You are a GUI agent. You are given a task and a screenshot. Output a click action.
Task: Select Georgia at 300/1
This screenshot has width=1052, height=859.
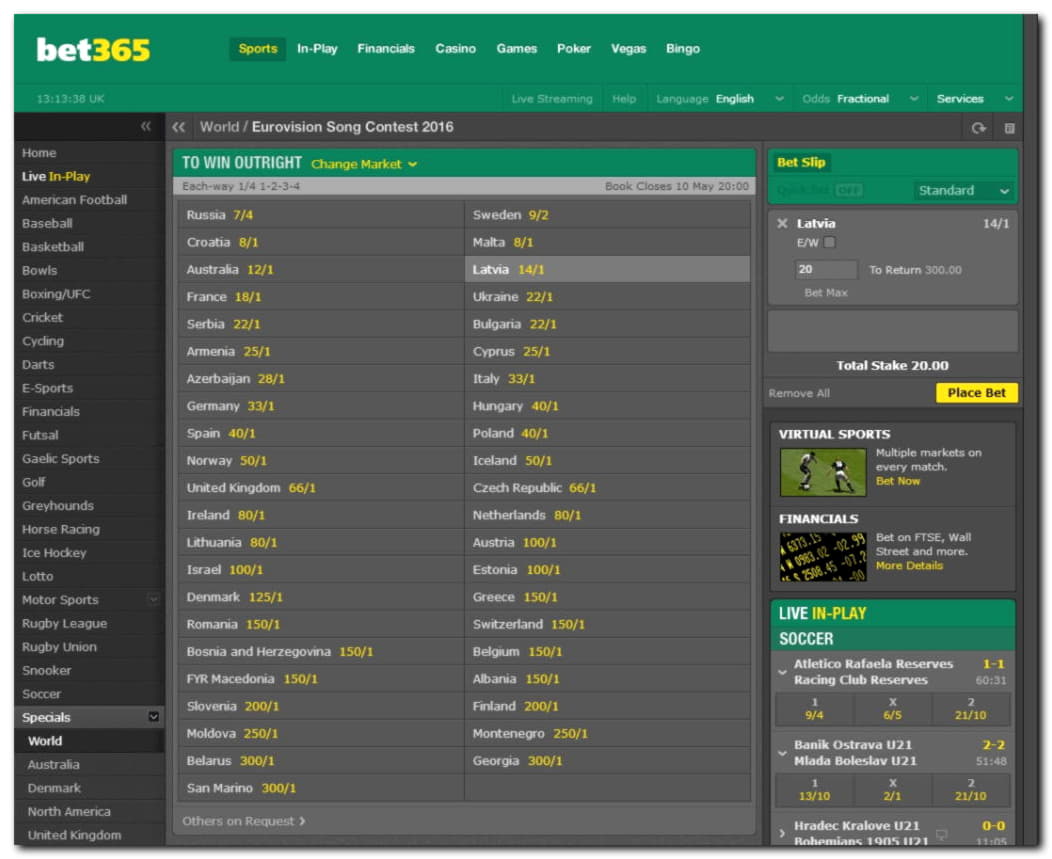[607, 761]
